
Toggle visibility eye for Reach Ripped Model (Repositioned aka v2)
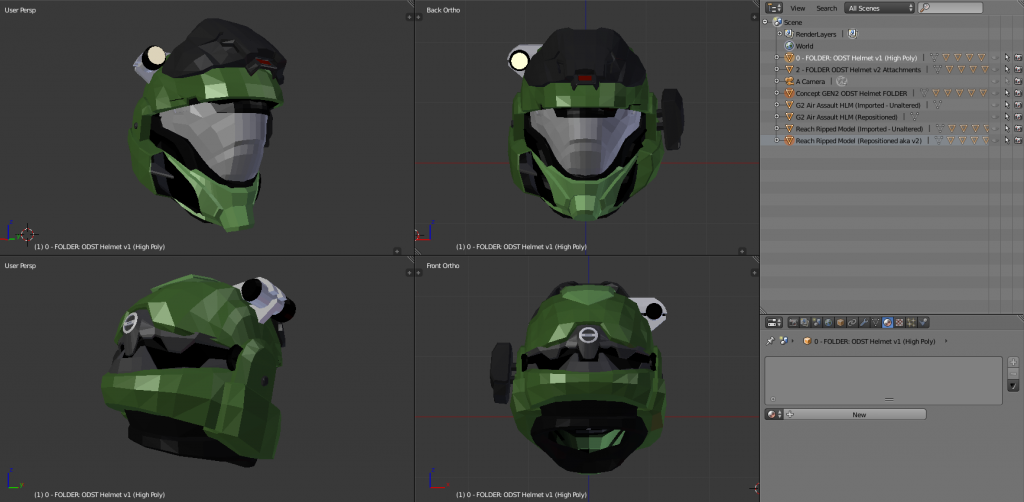[x=995, y=140]
